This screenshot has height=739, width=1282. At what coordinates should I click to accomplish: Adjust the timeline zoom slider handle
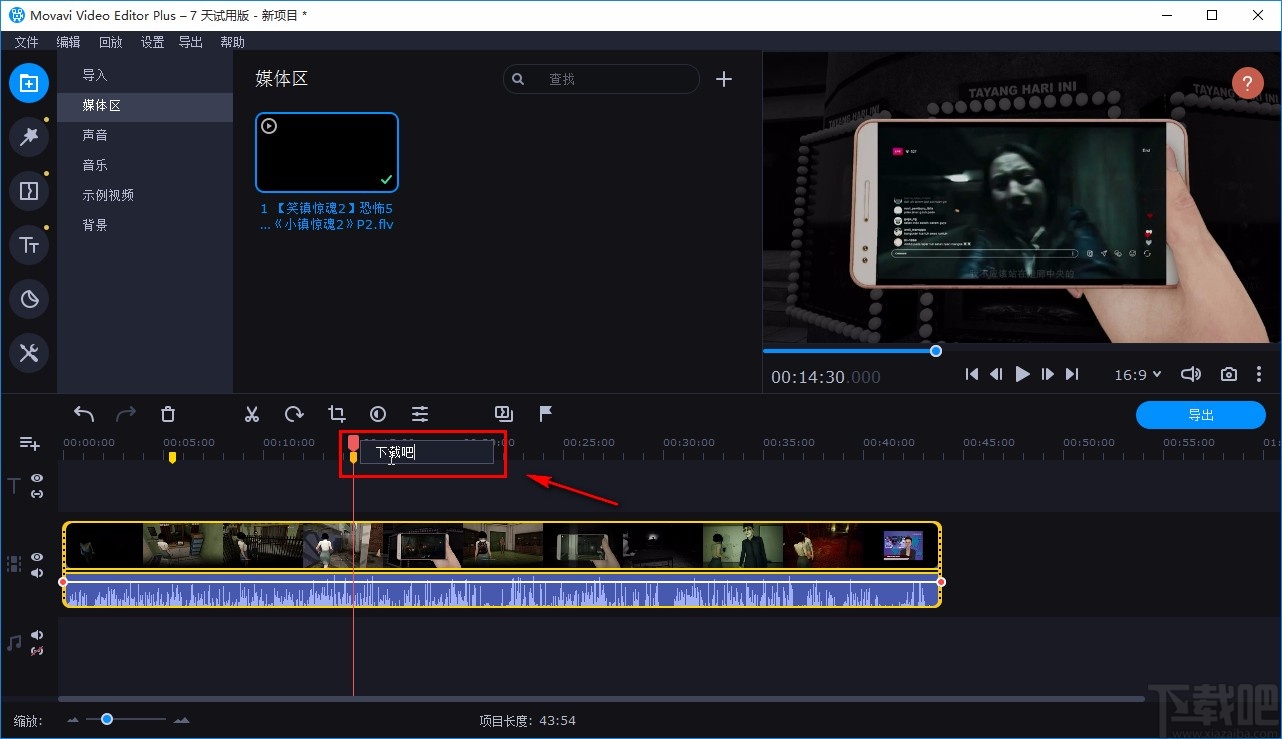[107, 719]
